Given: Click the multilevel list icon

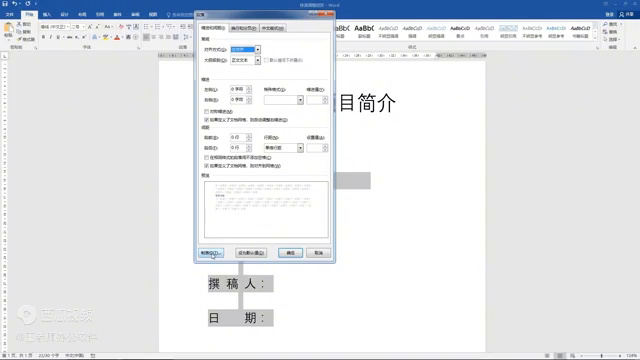Looking at the screenshot, I should click(x=169, y=27).
